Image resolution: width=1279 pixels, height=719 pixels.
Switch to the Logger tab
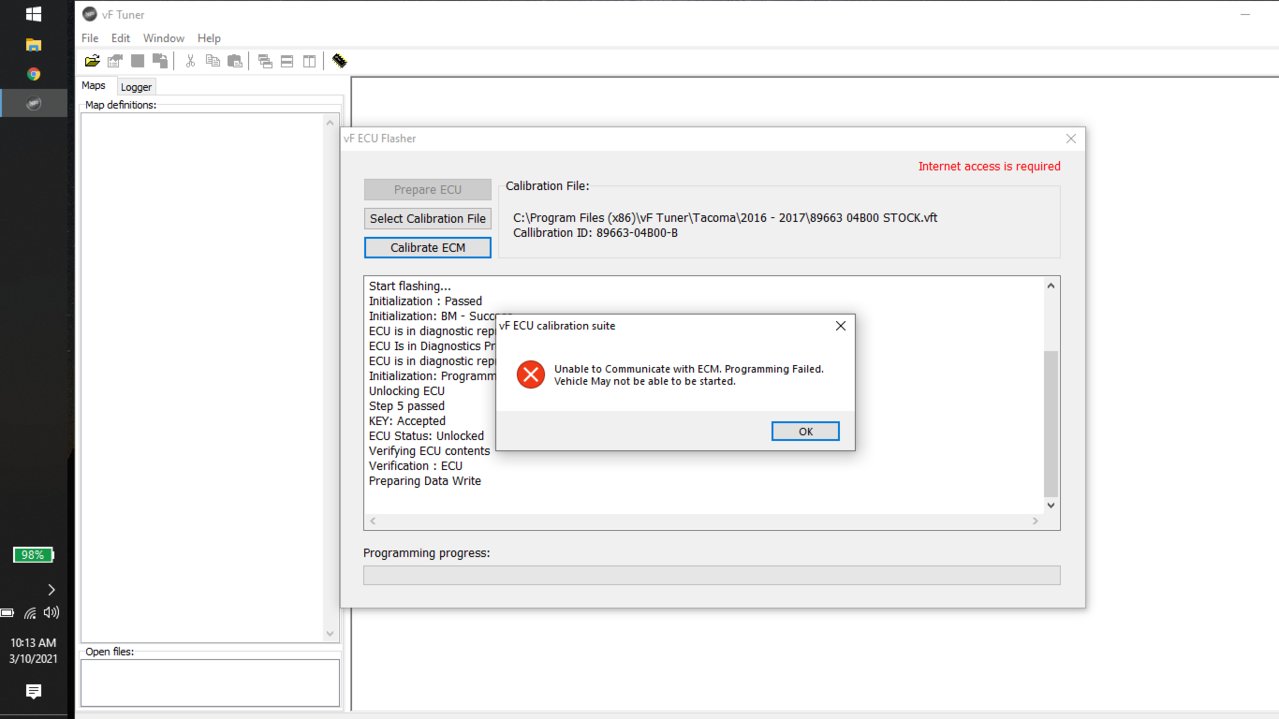point(136,87)
